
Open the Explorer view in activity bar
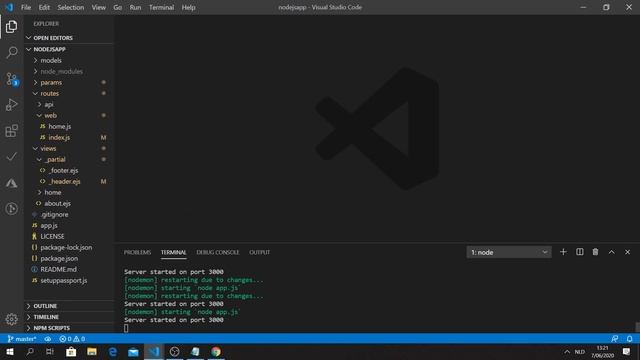(11, 27)
